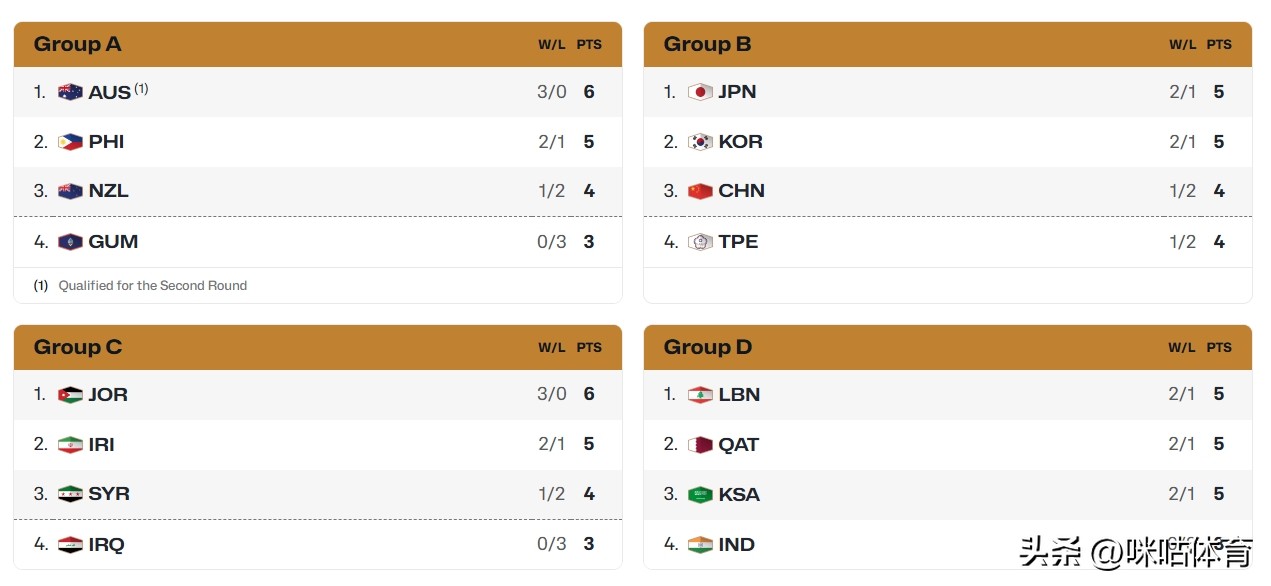Click the Syria flag icon
The image size is (1271, 586).
pos(70,494)
